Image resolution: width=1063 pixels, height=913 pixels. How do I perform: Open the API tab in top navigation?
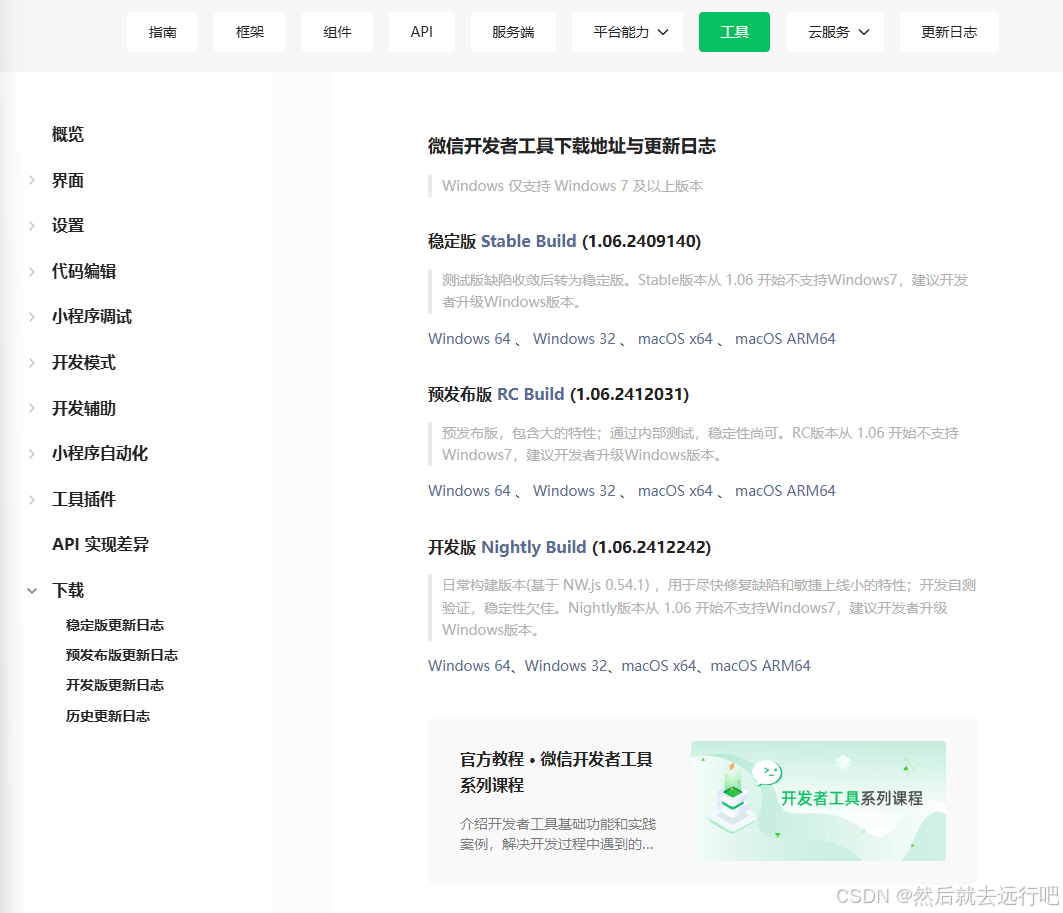click(422, 32)
